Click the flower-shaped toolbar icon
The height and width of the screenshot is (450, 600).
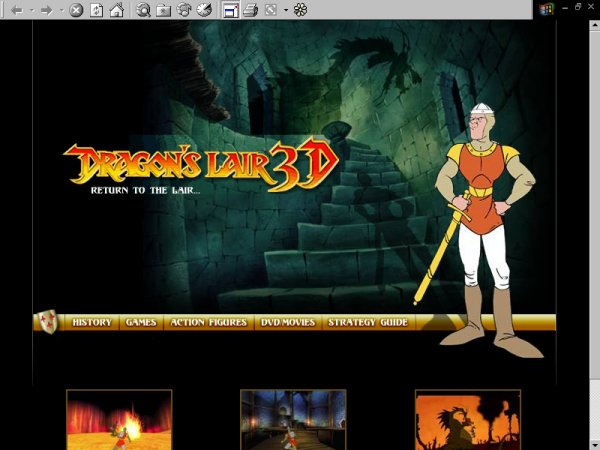pyautogui.click(x=300, y=10)
